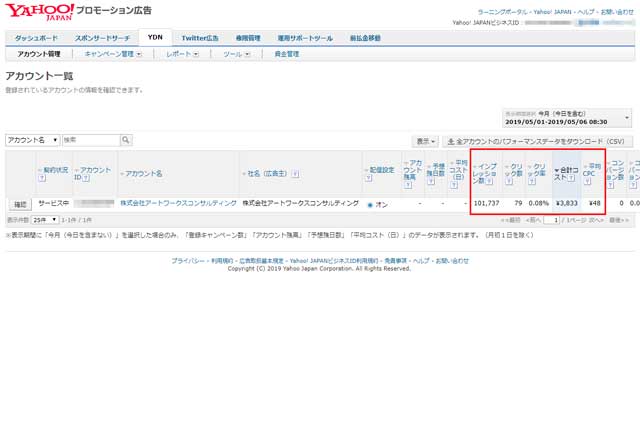Screen dimensions: 640x427
Task: Open the 免責事項 footer link
Action: [x=396, y=260]
